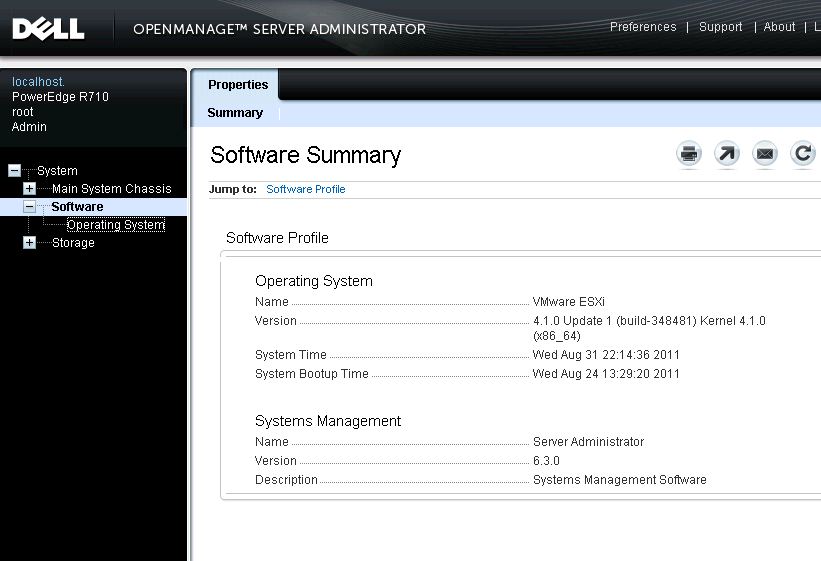Viewport: 821px width, 561px height.
Task: Click the VMware ESXi name value
Action: tap(569, 302)
